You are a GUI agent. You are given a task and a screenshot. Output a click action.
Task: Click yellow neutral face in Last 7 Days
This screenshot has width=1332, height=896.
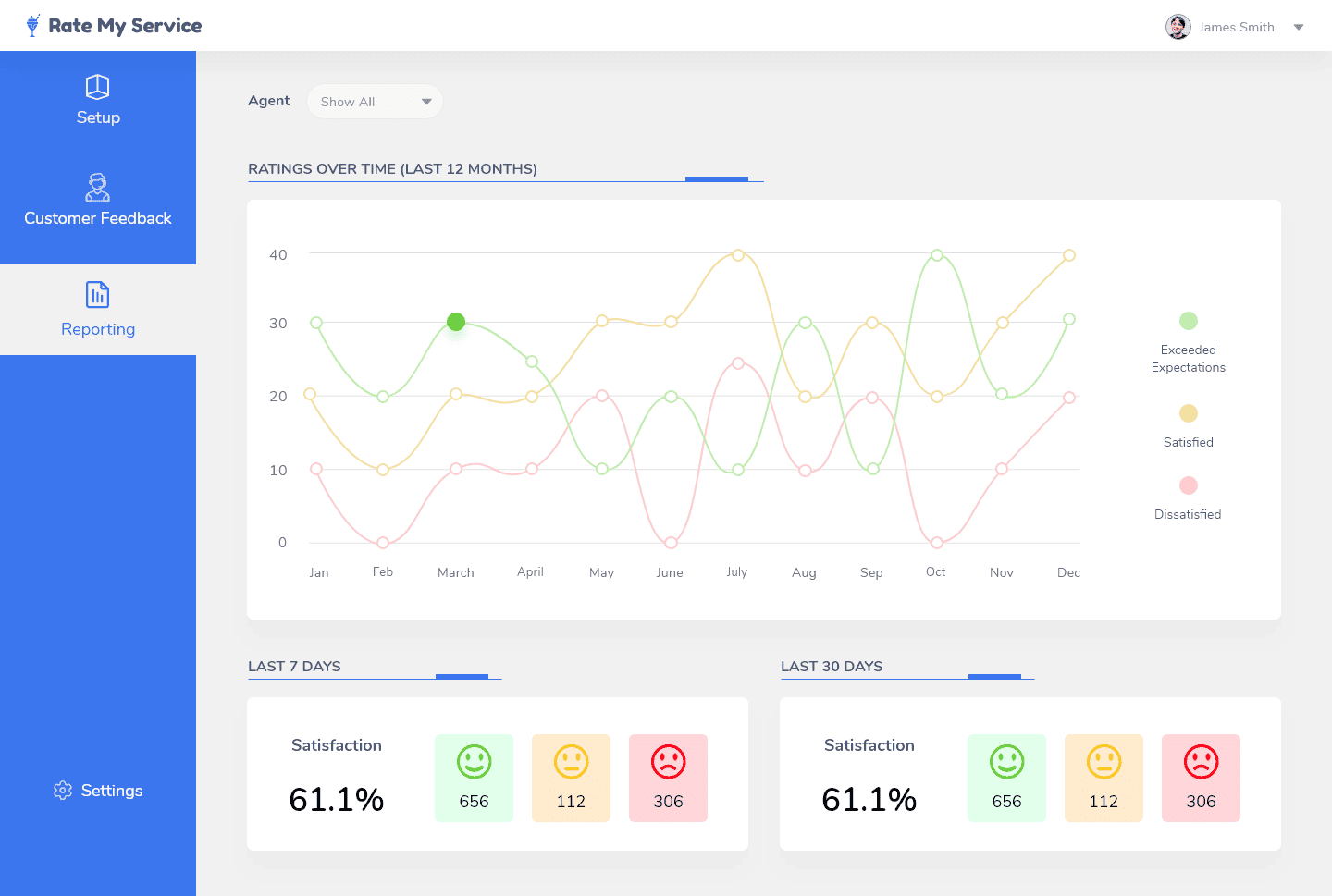tap(571, 762)
